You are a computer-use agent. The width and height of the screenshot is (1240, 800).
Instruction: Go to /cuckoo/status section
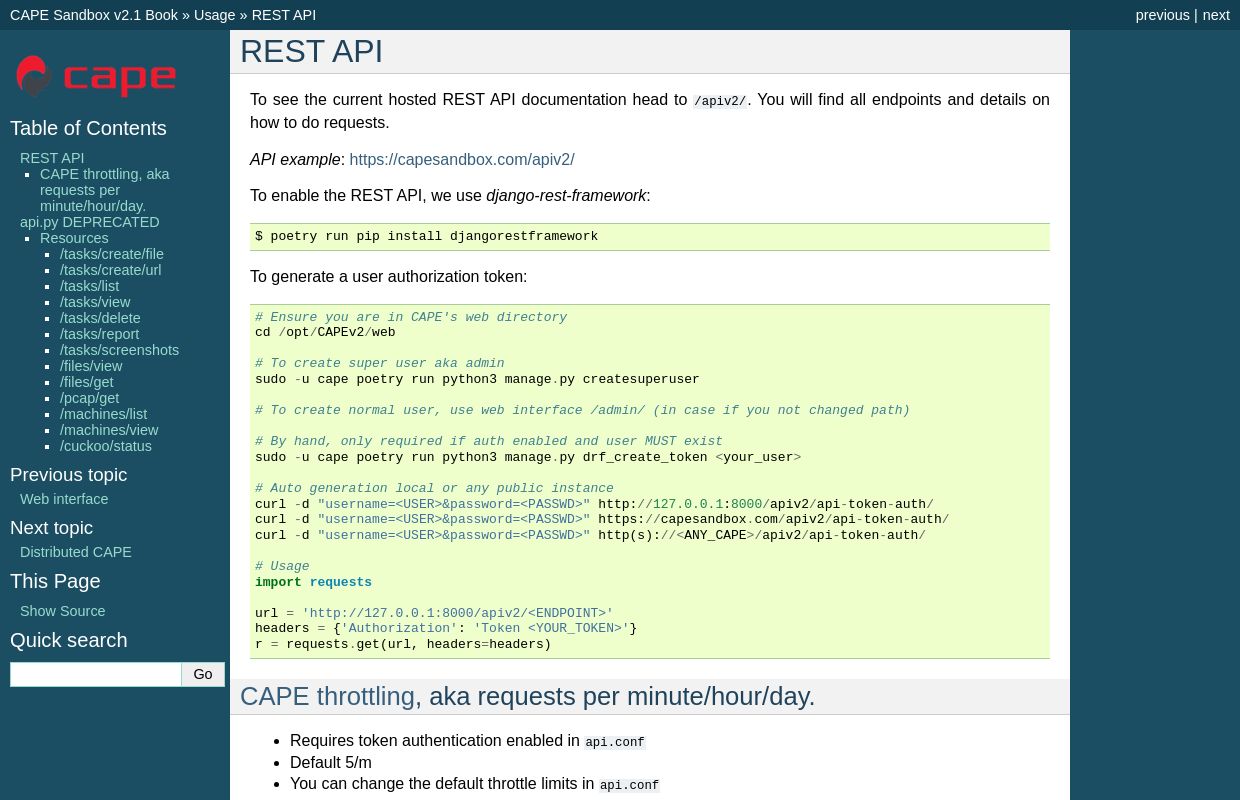[x=106, y=446]
